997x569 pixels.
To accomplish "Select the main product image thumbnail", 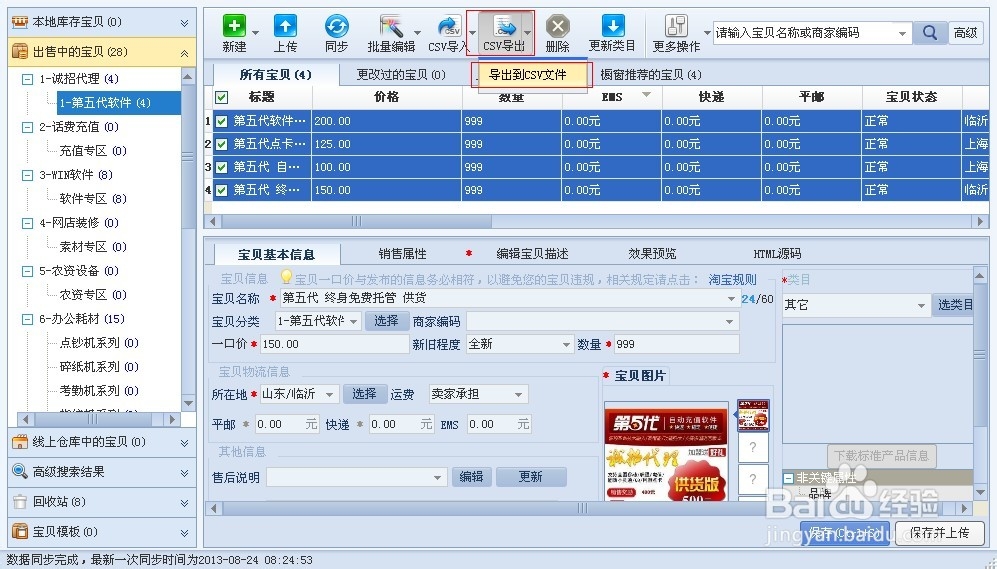I will point(666,451).
